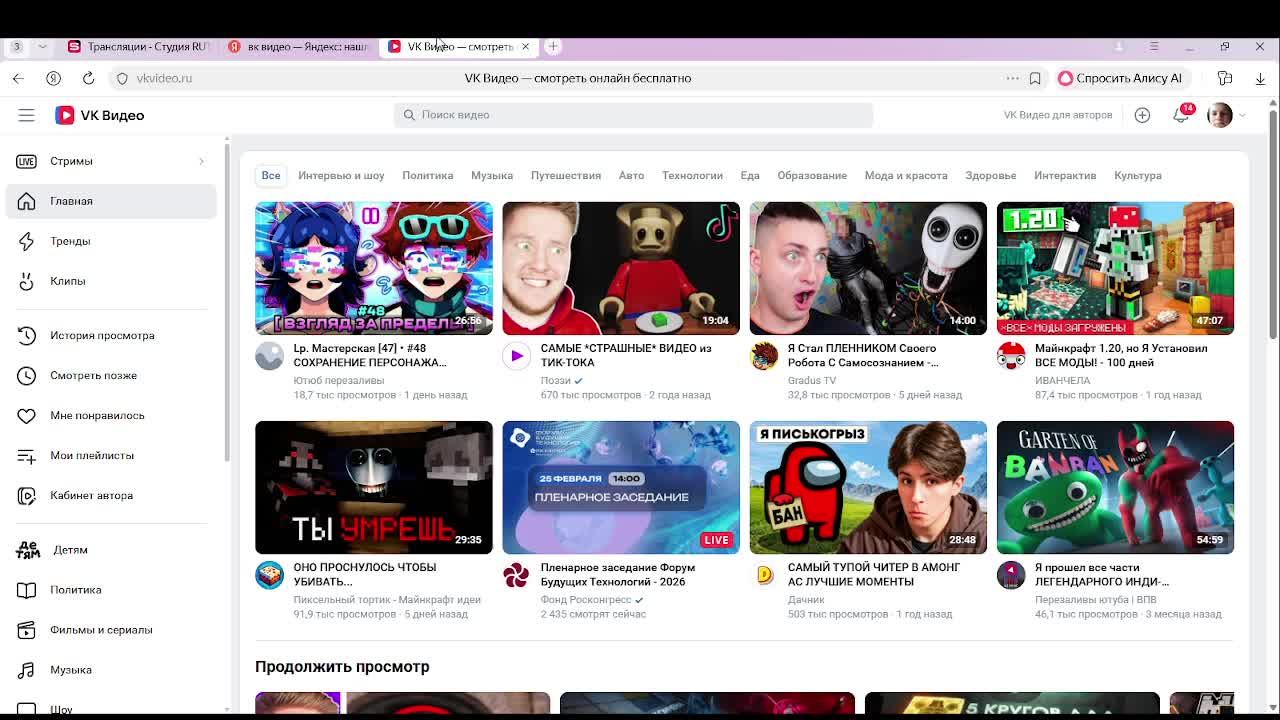Screen dimensions: 1280x720
Task: Open Gradus TV channel avatar
Action: (x=764, y=356)
